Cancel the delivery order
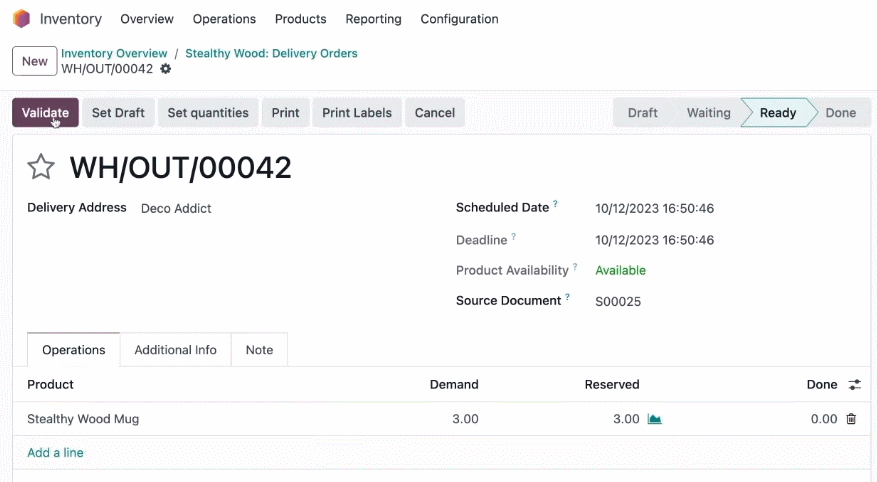Viewport: 877px width, 482px height. click(435, 112)
